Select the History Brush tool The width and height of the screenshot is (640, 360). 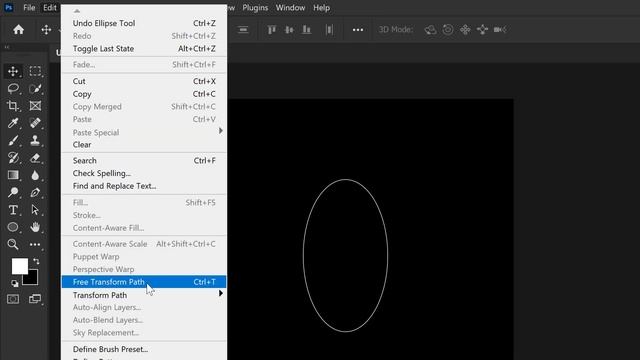click(x=13, y=158)
